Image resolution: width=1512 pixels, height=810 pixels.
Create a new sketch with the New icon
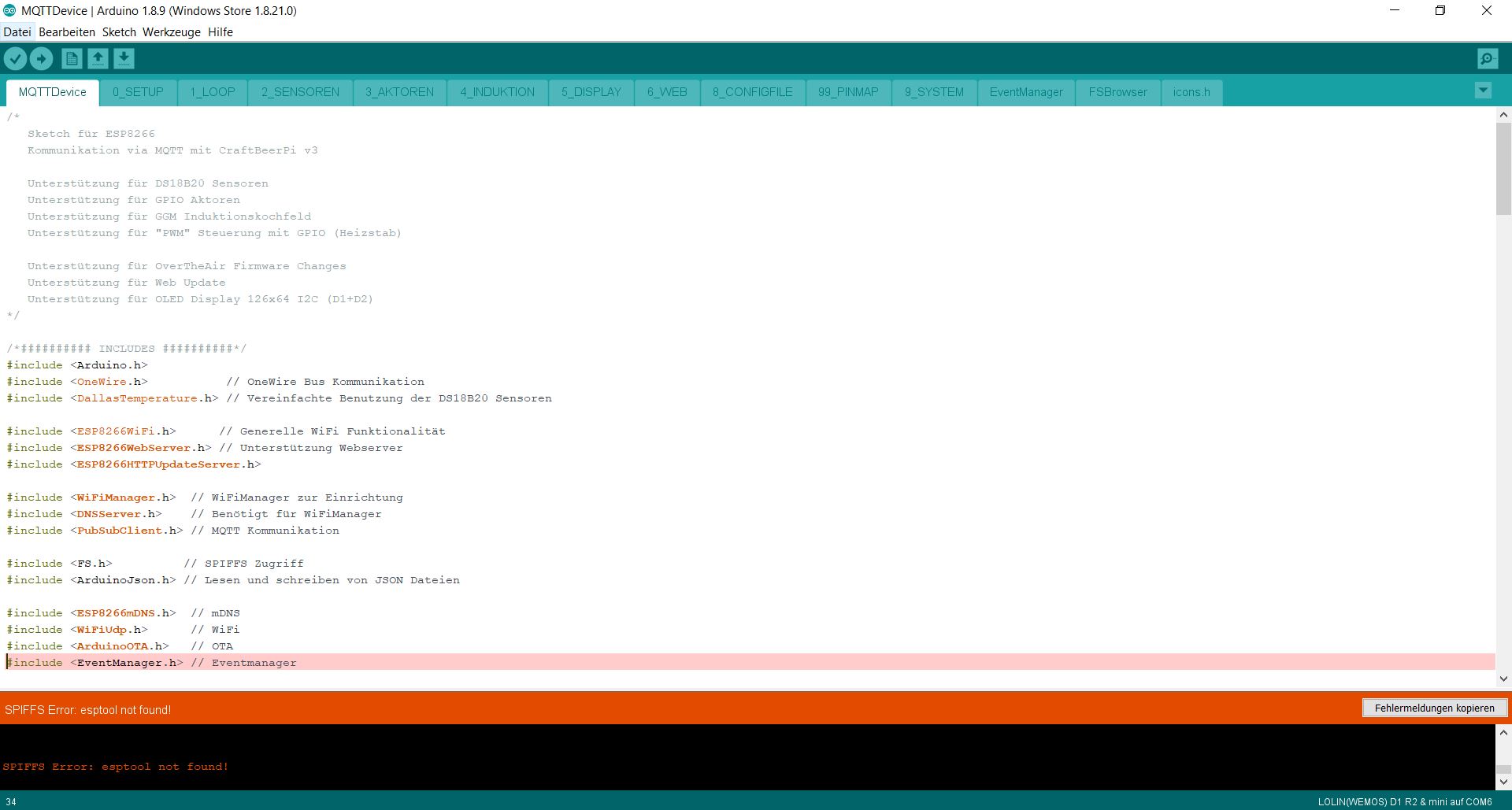72,59
